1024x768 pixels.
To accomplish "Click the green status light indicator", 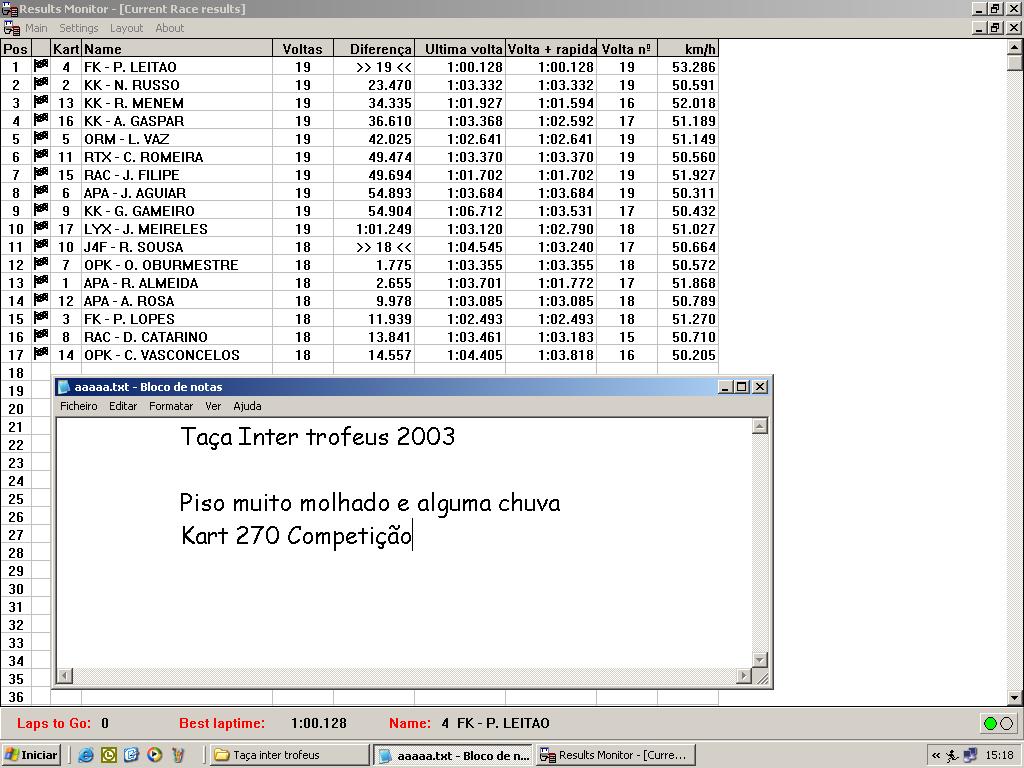I will 990,723.
